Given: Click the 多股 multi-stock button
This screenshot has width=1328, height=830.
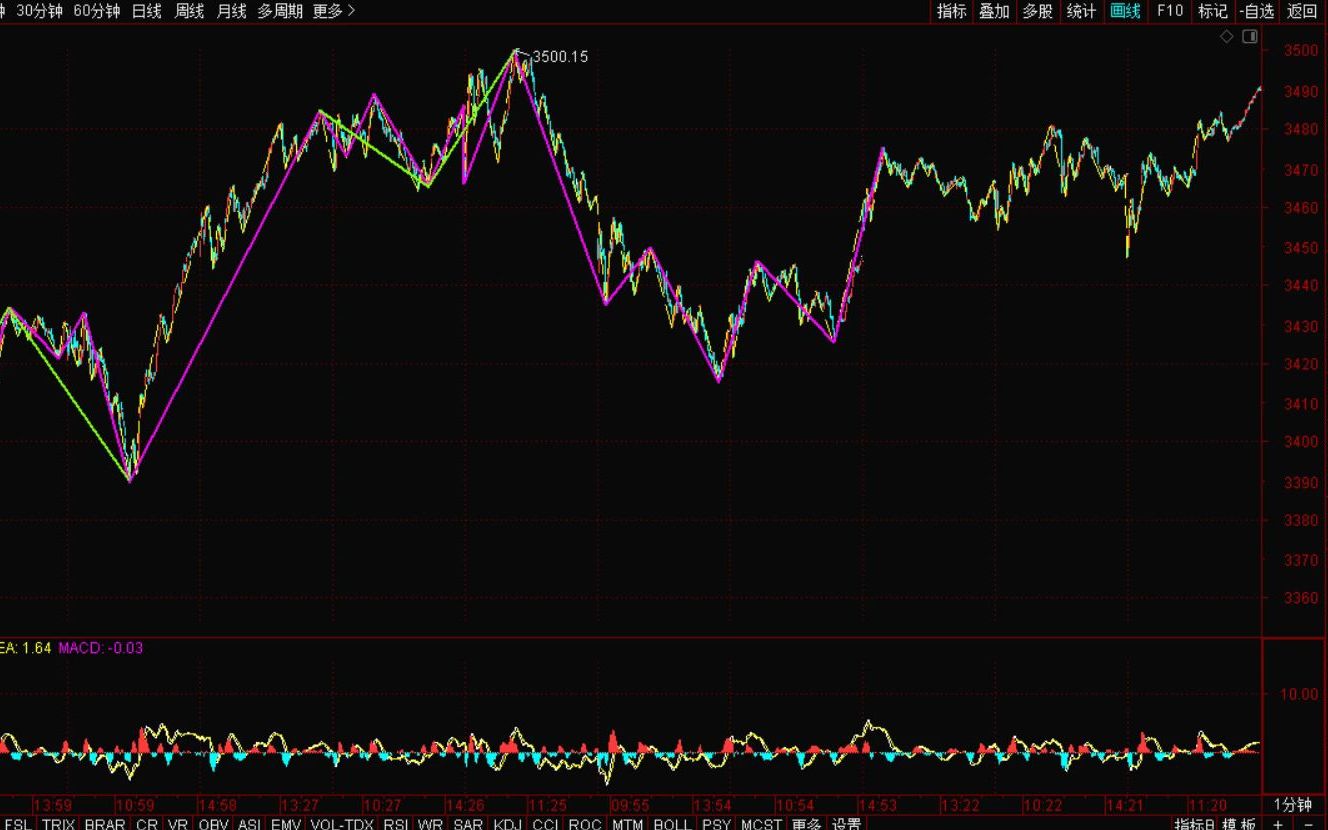Looking at the screenshot, I should pyautogui.click(x=1037, y=11).
